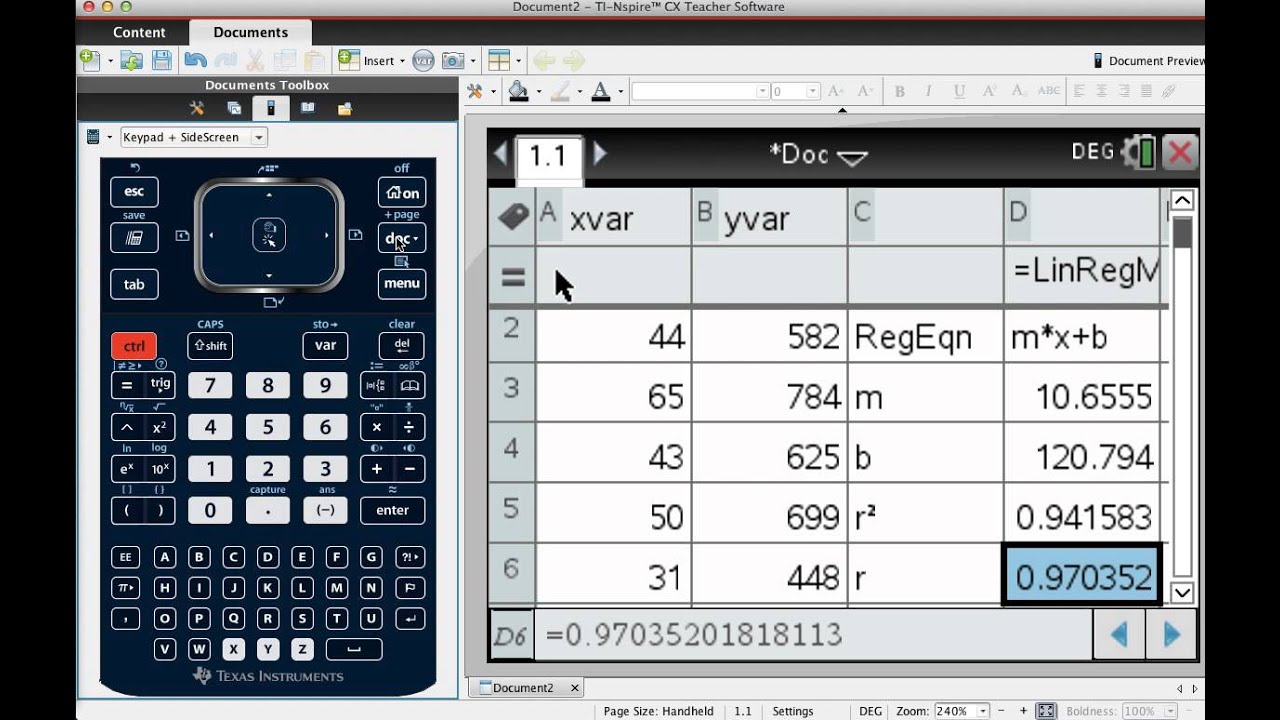The width and height of the screenshot is (1280, 720).
Task: Open the text color A tool
Action: click(601, 91)
